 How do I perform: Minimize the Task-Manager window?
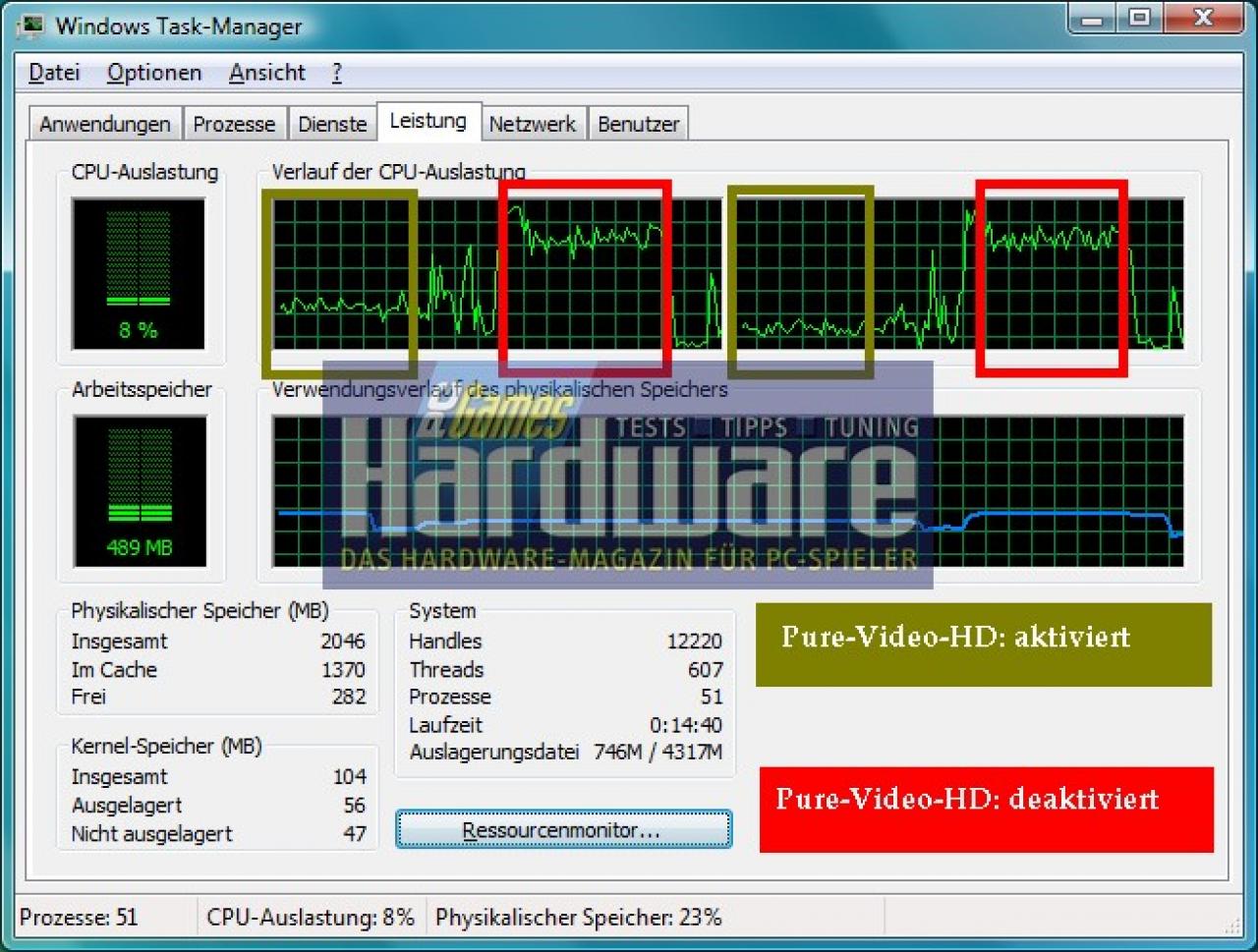point(1092,19)
